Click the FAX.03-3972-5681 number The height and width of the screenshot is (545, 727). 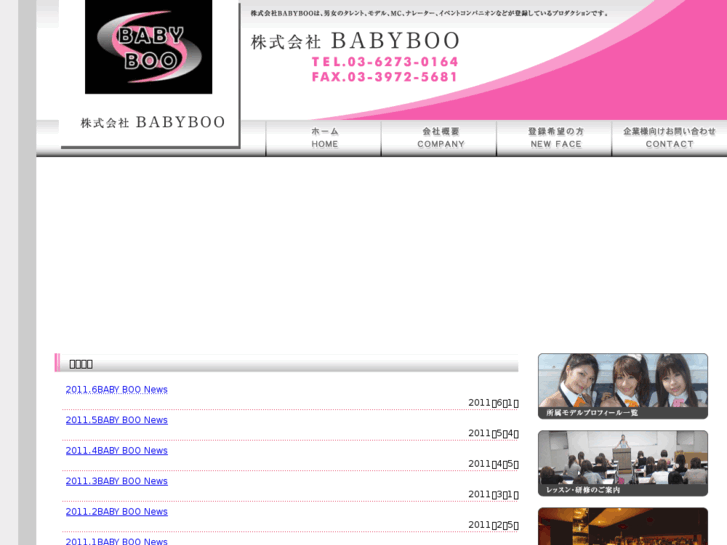[x=384, y=77]
